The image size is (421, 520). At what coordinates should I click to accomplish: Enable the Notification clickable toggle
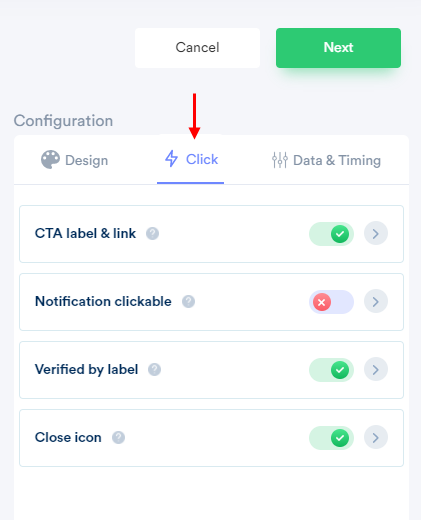click(331, 302)
